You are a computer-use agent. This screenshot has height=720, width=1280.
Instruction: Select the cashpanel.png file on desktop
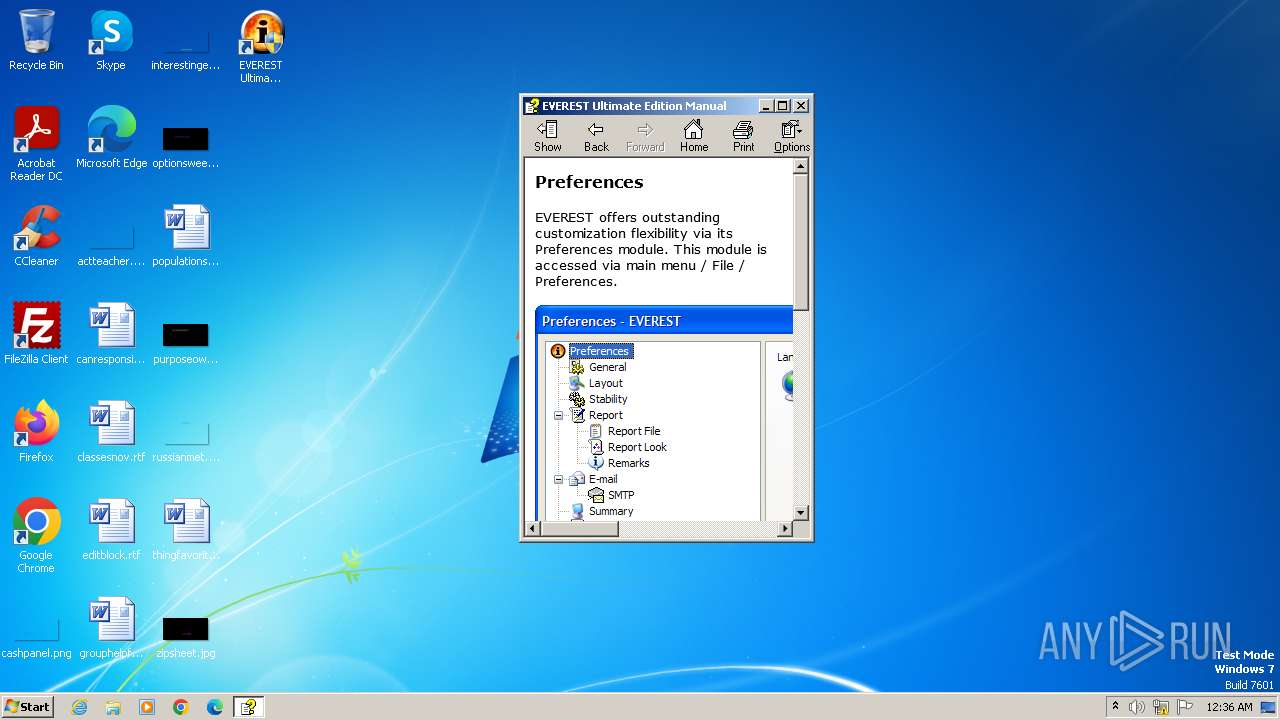pos(36,638)
